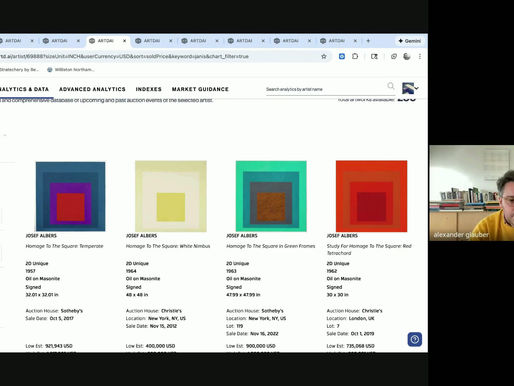Click the search magnifier icon
Screen dimensions: 514x386
(391, 86)
